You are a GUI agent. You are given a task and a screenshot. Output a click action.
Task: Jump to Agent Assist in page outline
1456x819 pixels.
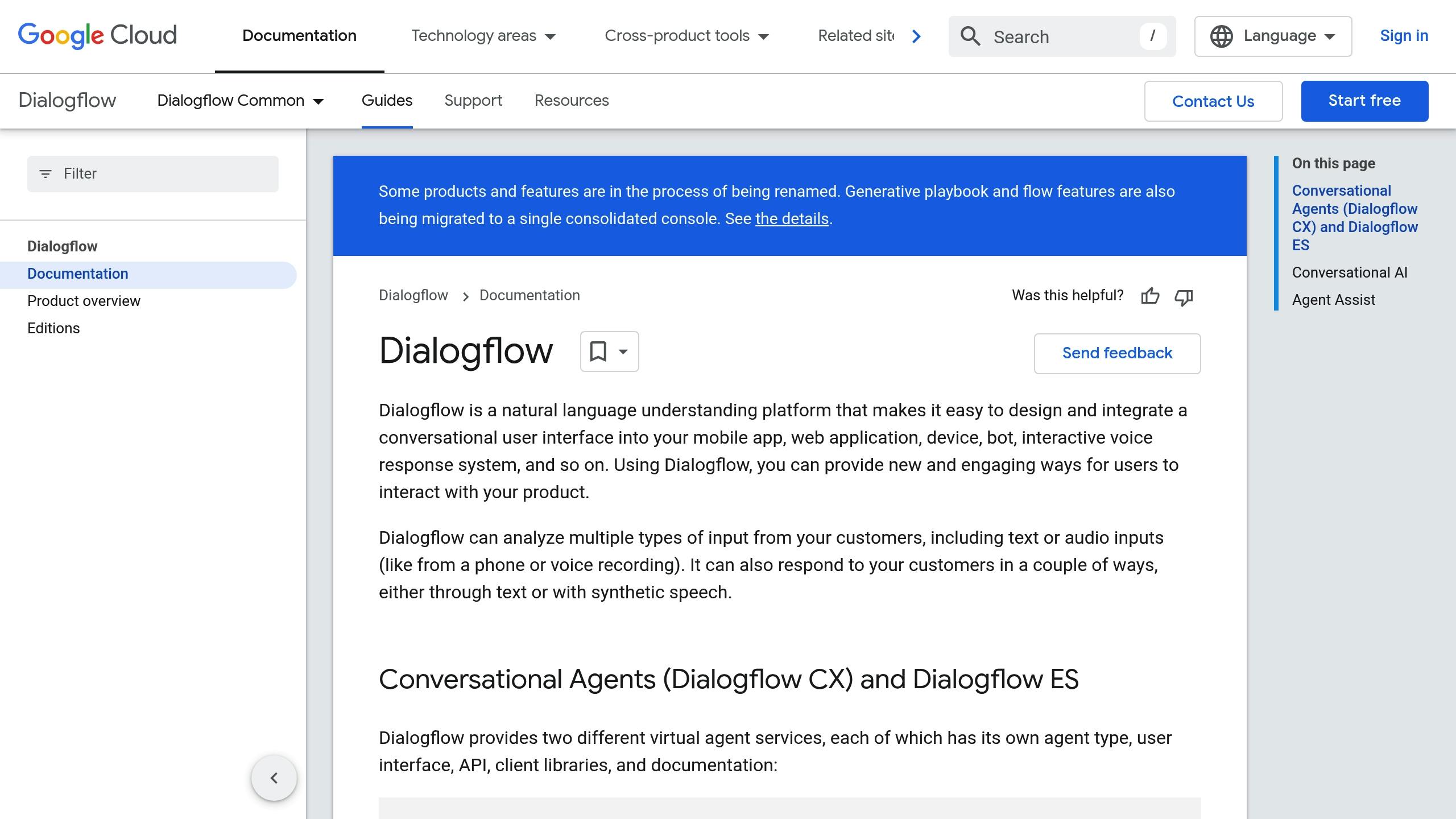1333,300
